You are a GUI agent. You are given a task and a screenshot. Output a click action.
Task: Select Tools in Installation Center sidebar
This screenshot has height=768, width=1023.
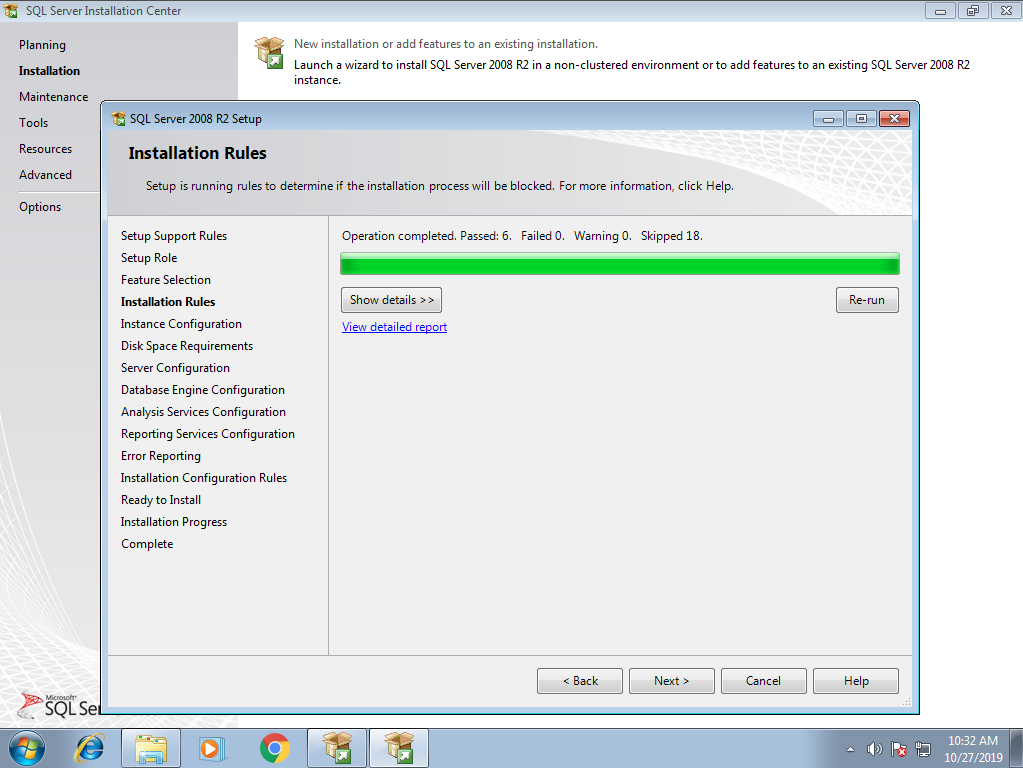click(x=33, y=123)
